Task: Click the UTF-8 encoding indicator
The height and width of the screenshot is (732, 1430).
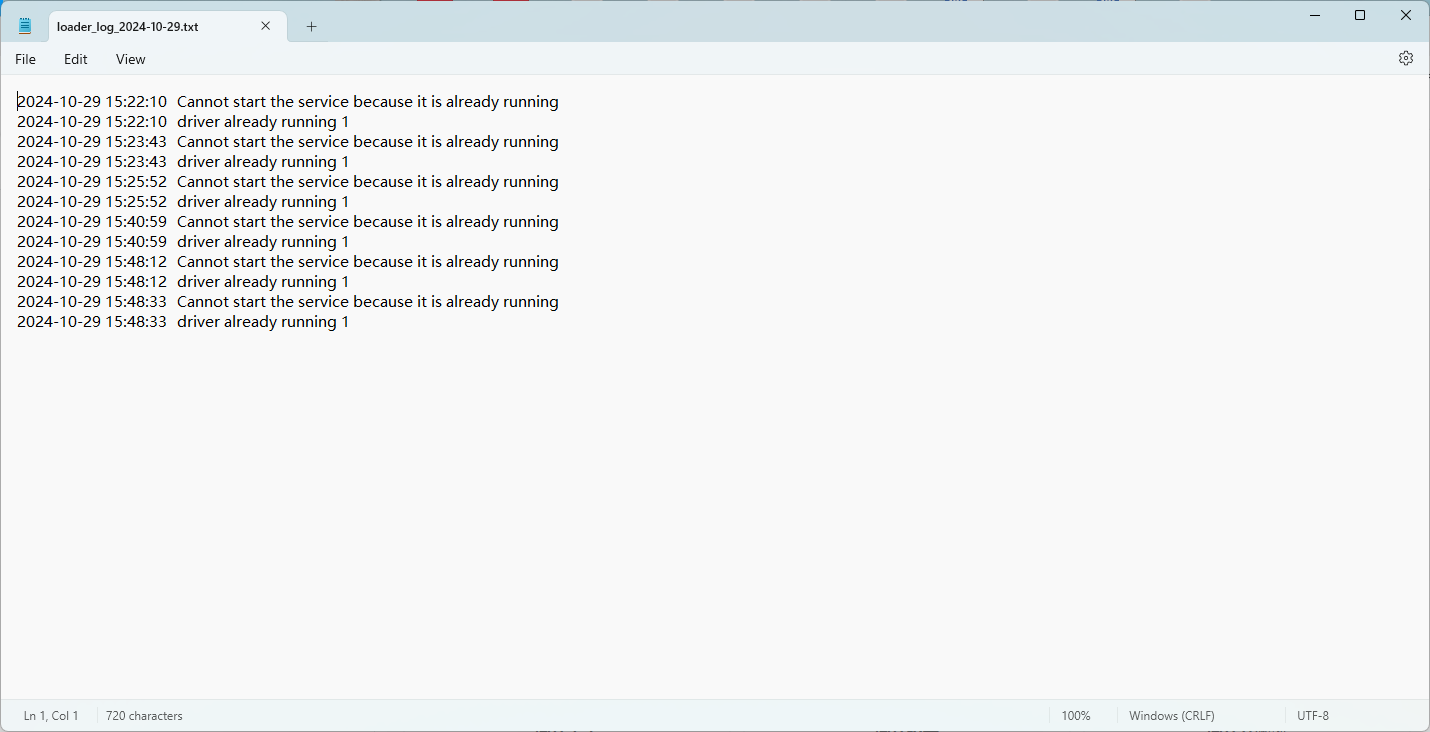Action: click(1313, 716)
